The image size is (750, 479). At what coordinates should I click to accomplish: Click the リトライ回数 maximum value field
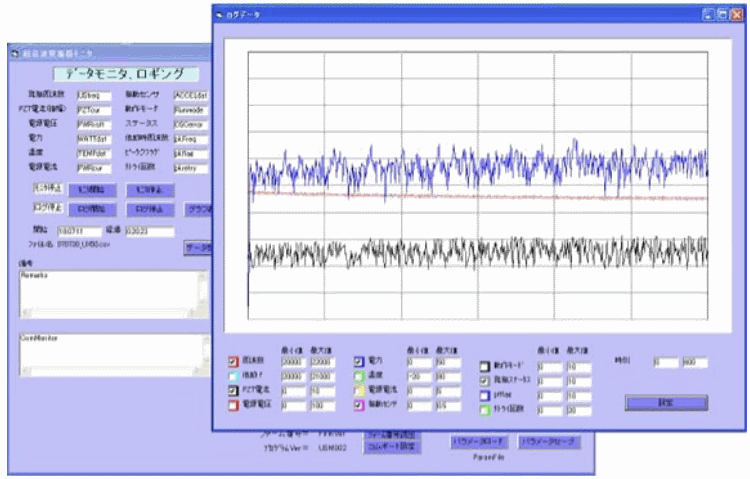579,411
